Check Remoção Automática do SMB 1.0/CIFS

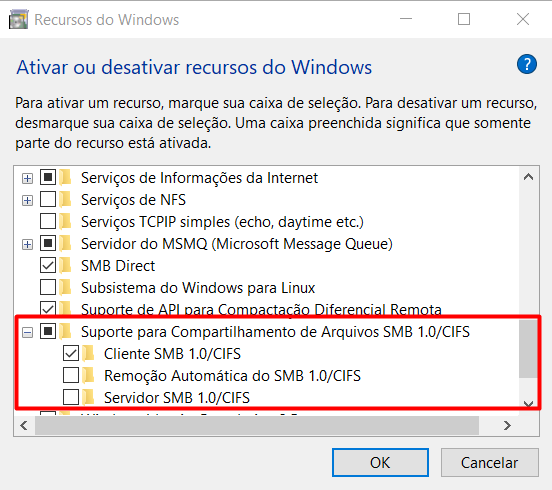click(x=71, y=376)
